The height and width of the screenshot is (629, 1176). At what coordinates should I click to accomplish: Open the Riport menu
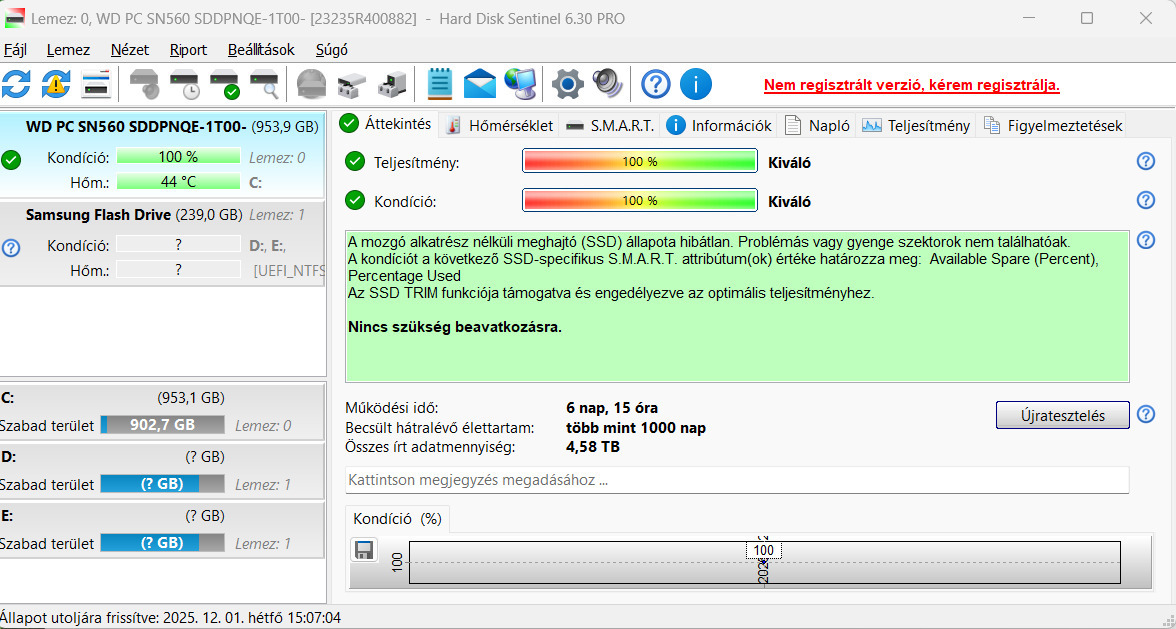click(188, 49)
